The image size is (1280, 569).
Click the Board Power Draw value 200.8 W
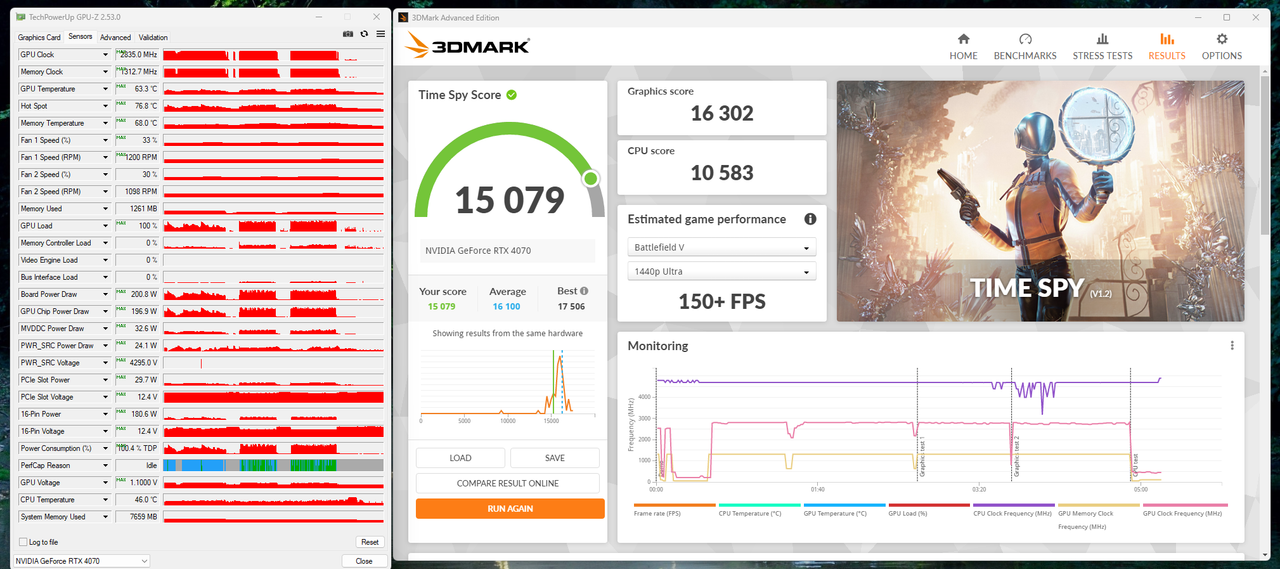click(137, 294)
